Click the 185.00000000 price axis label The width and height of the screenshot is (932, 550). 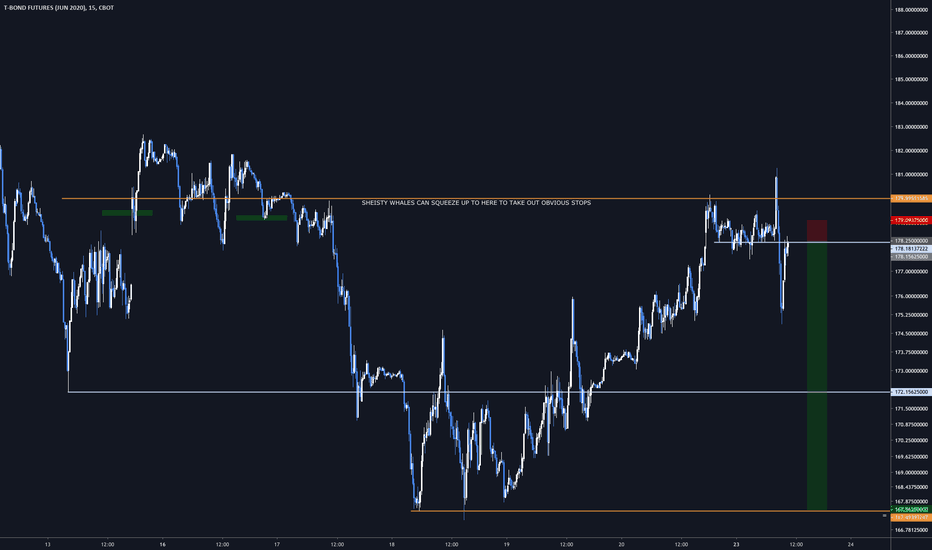(x=912, y=79)
